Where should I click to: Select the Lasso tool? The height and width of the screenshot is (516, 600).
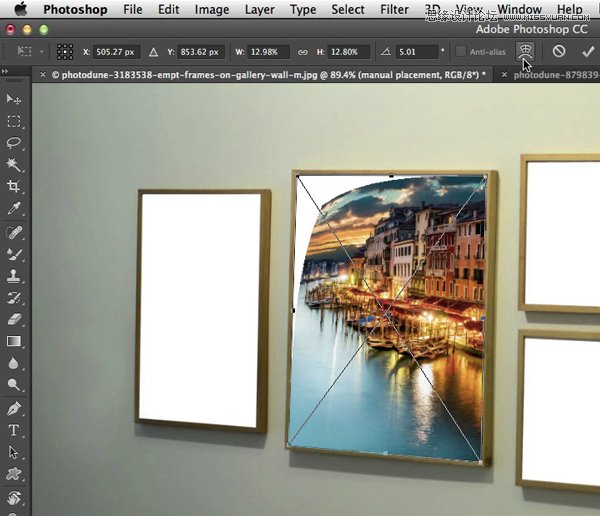[x=14, y=143]
